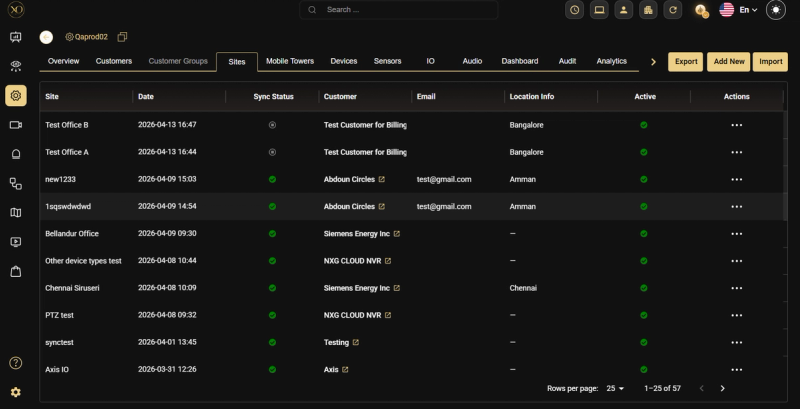Viewport: 800px width, 409px height.
Task: Open the shopping bag sidebar icon
Action: (16, 271)
